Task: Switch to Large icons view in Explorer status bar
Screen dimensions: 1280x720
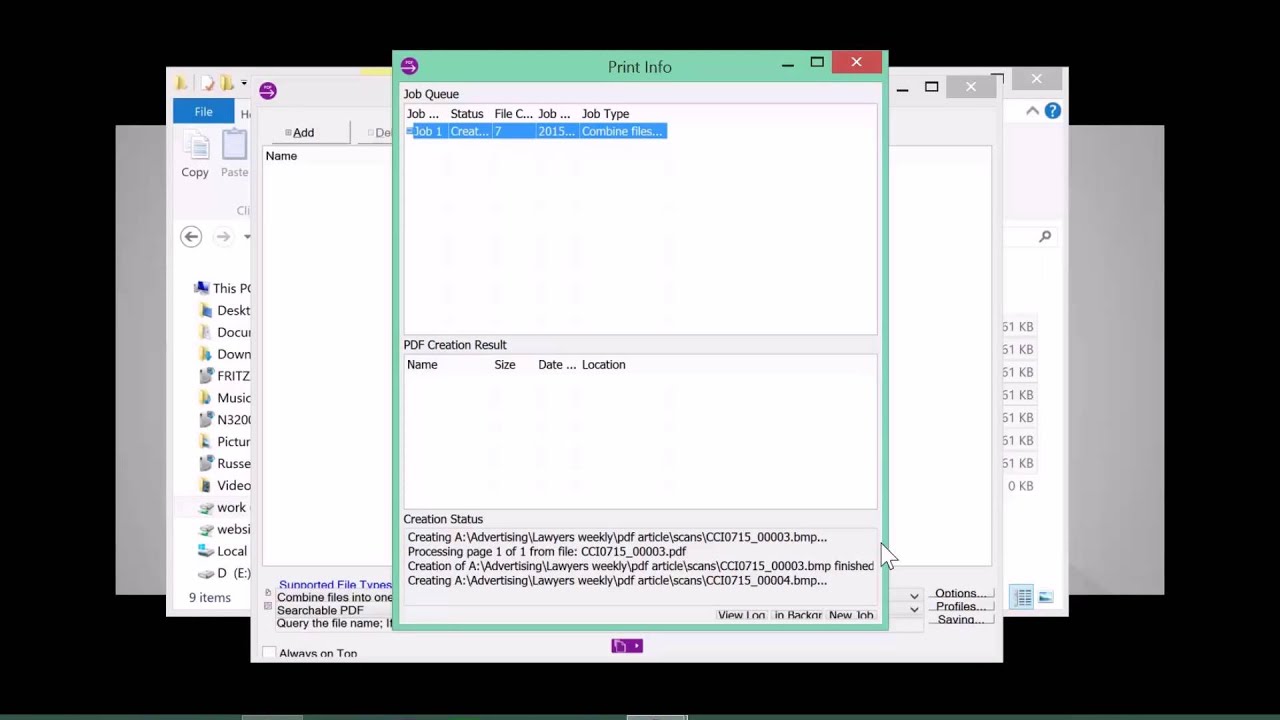Action: click(x=1045, y=597)
